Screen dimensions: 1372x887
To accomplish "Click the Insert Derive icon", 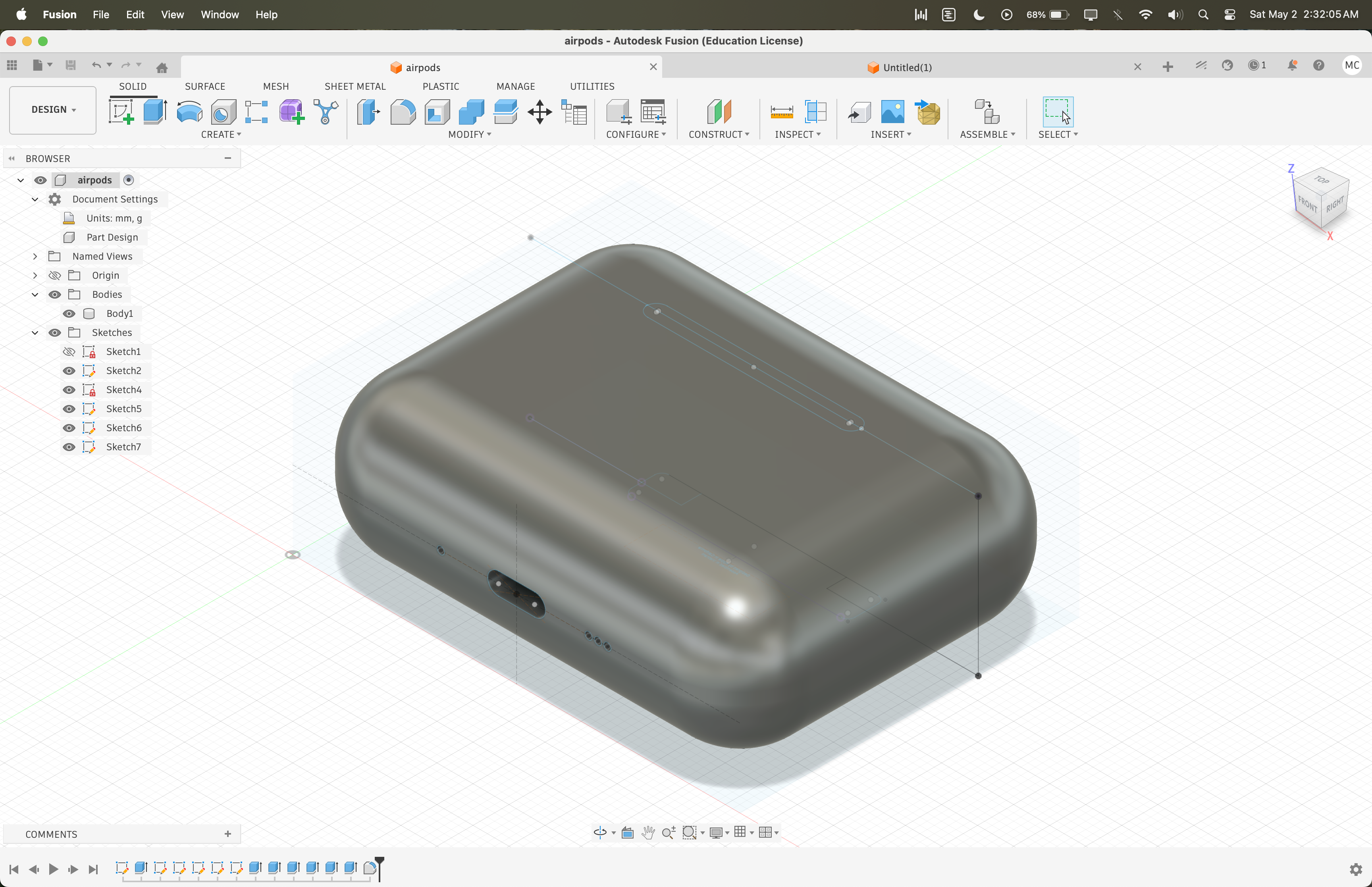I will tap(859, 112).
